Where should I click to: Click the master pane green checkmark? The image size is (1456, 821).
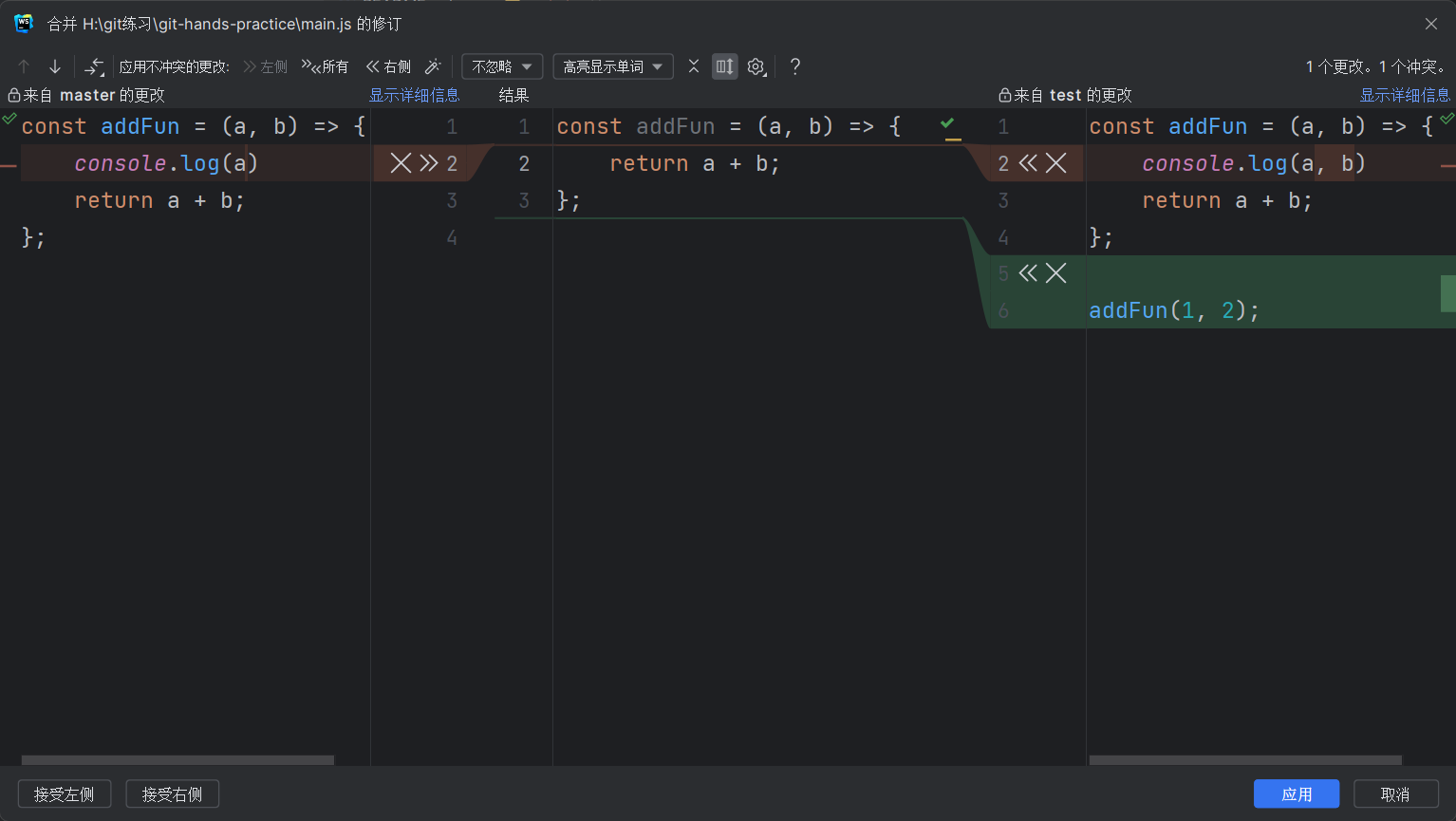[x=9, y=119]
